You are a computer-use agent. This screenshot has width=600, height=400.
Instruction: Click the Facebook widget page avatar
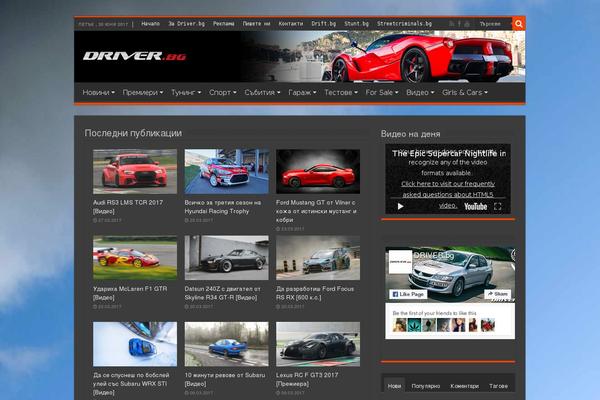400,262
